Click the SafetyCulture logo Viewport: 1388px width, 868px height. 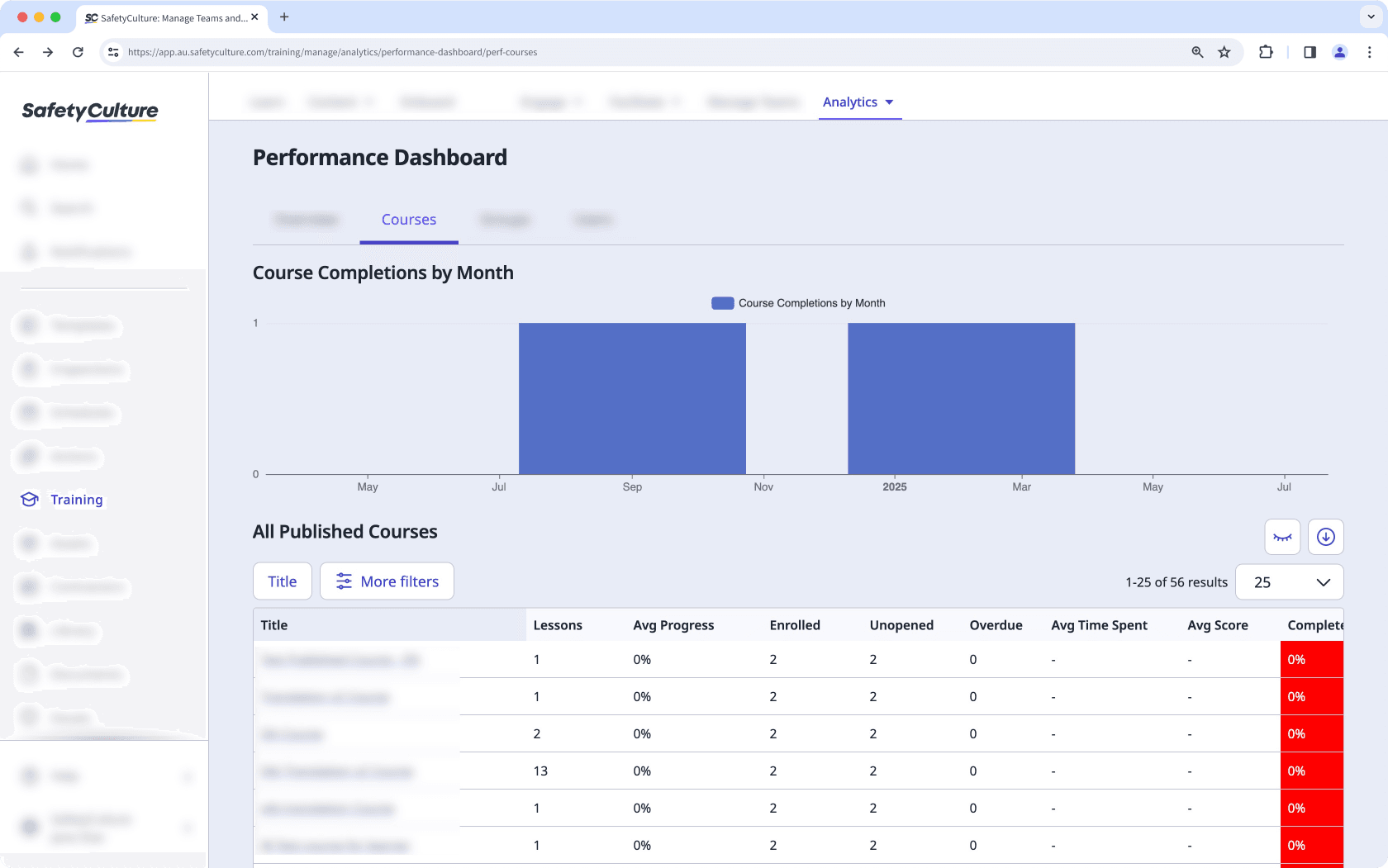click(x=88, y=111)
